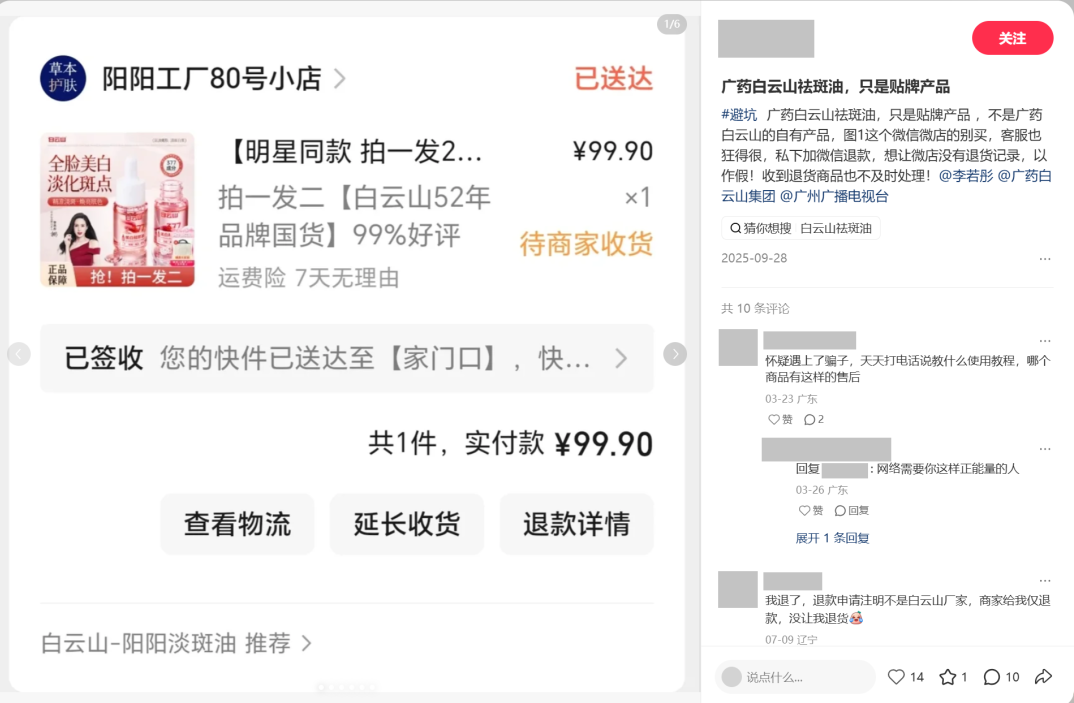Click the author avatar placeholder at top
Image resolution: width=1074 pixels, height=703 pixels.
[766, 39]
